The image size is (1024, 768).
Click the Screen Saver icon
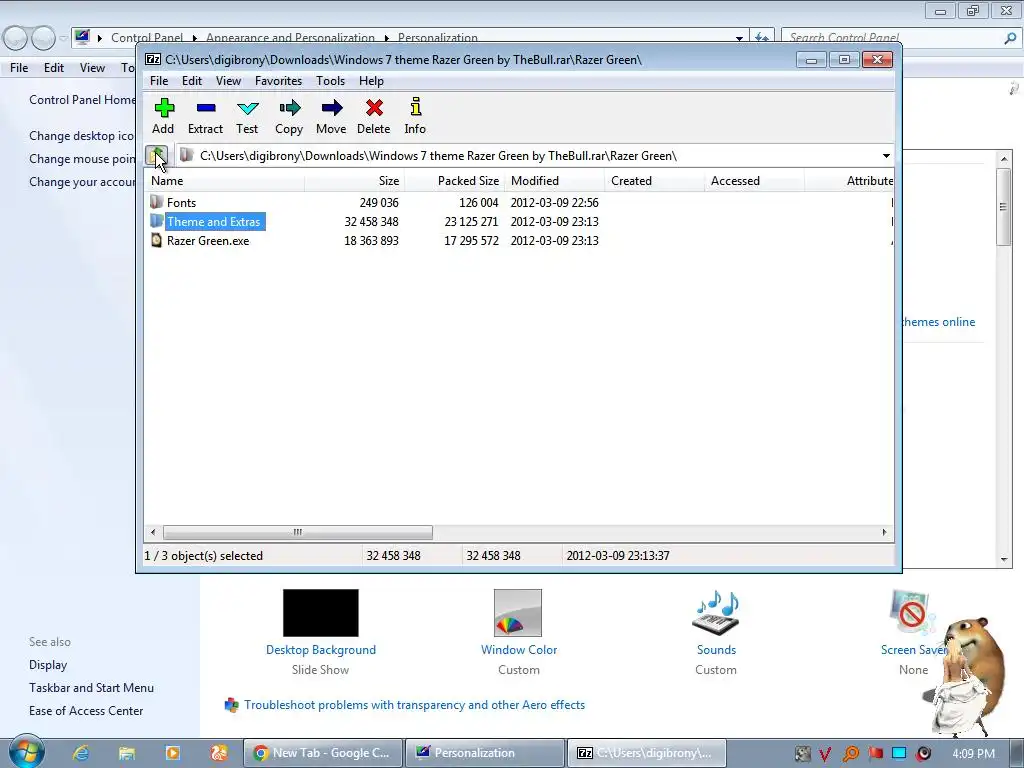[912, 613]
